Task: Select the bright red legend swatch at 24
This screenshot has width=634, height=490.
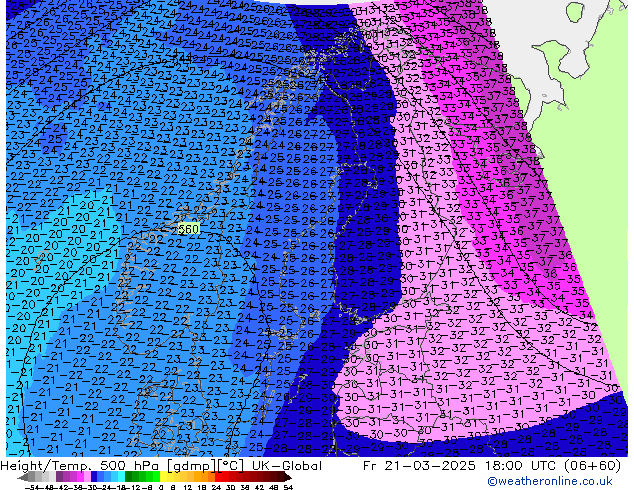Action: pyautogui.click(x=218, y=476)
